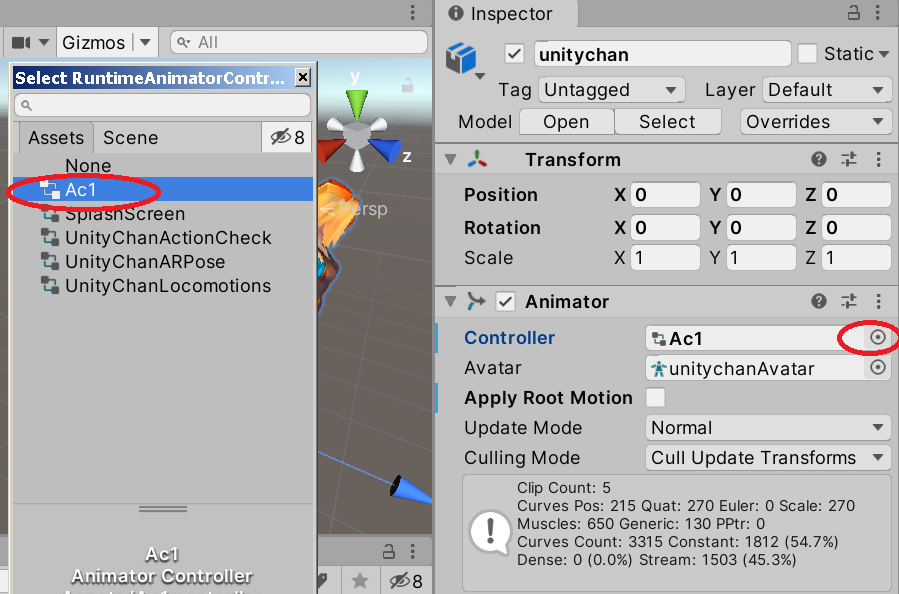Open Animator three-dot menu
This screenshot has height=594, width=899.
click(x=878, y=301)
